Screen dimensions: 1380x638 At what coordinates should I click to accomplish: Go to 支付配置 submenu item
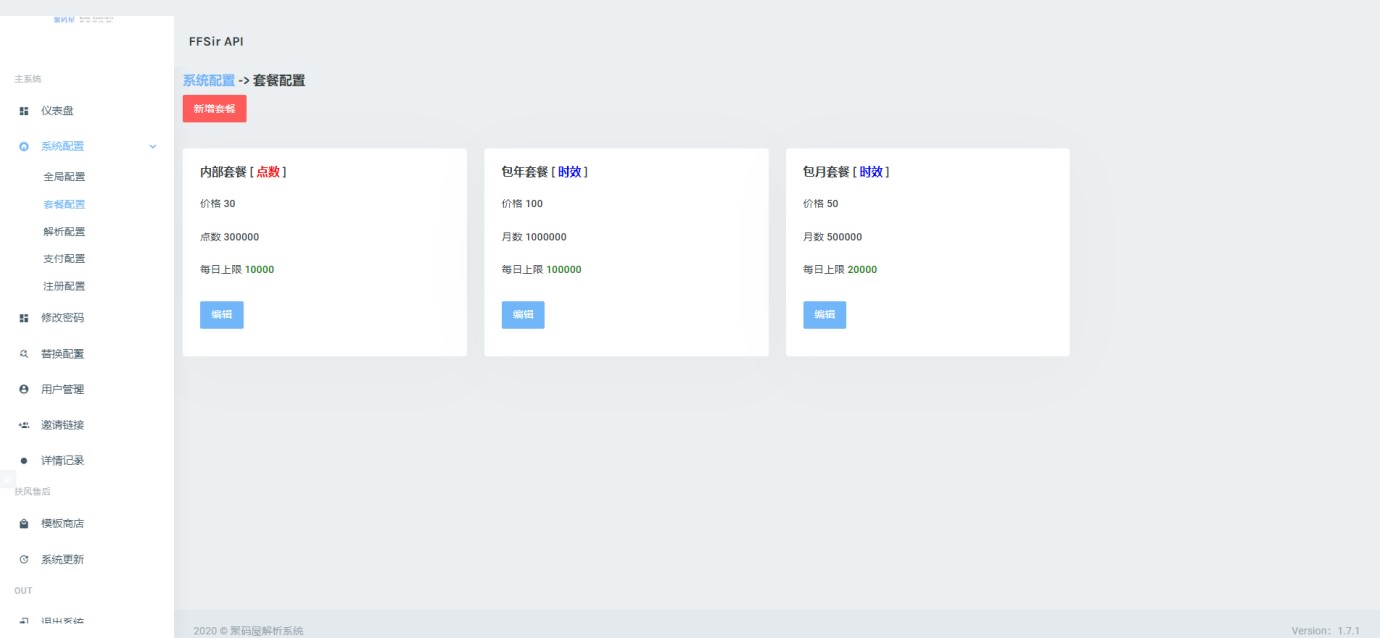[x=64, y=259]
